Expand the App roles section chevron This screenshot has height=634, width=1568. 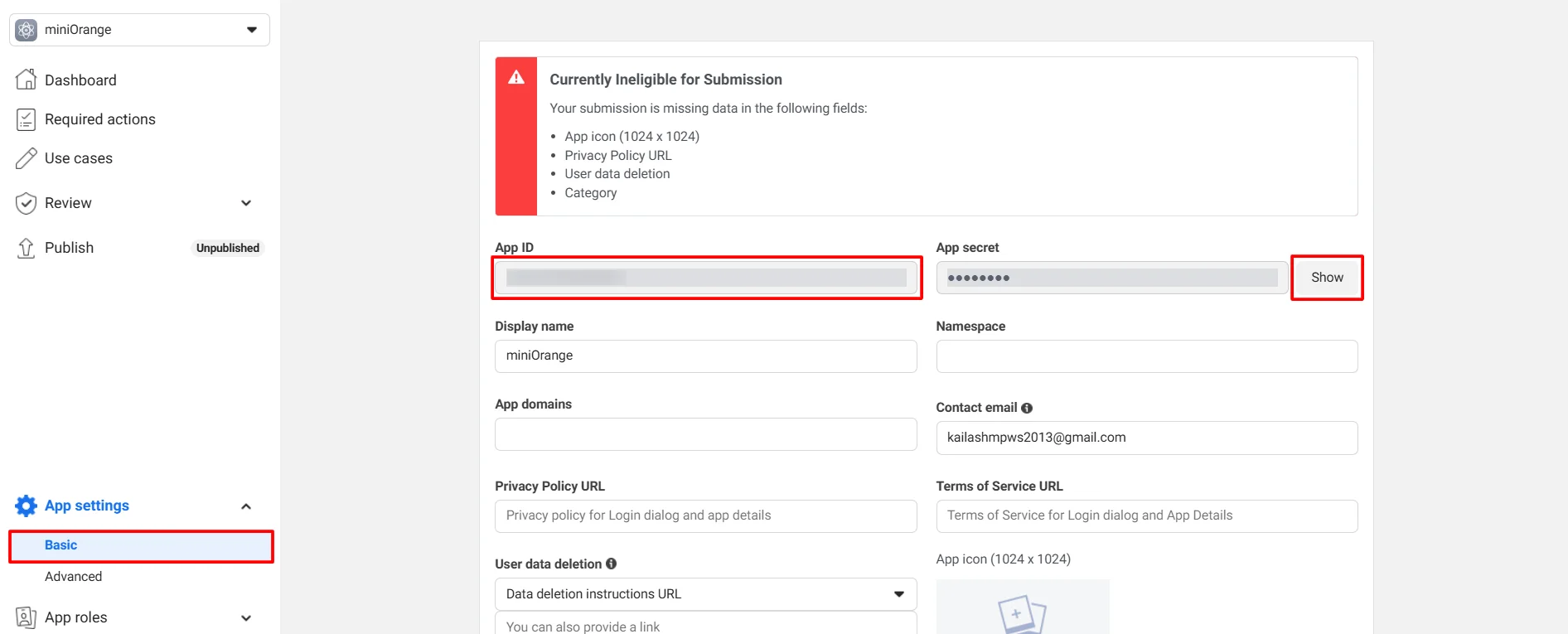point(246,618)
